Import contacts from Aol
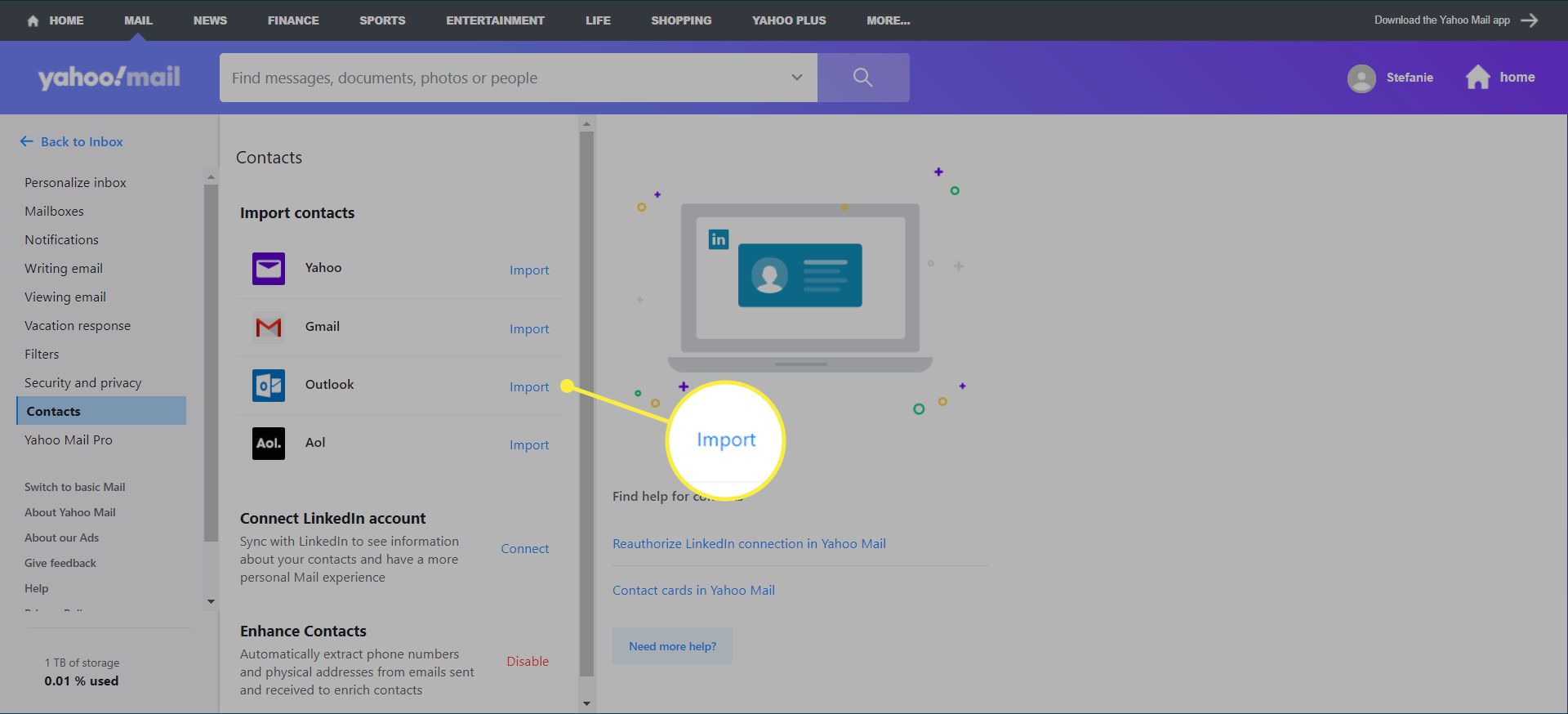 [x=529, y=445]
